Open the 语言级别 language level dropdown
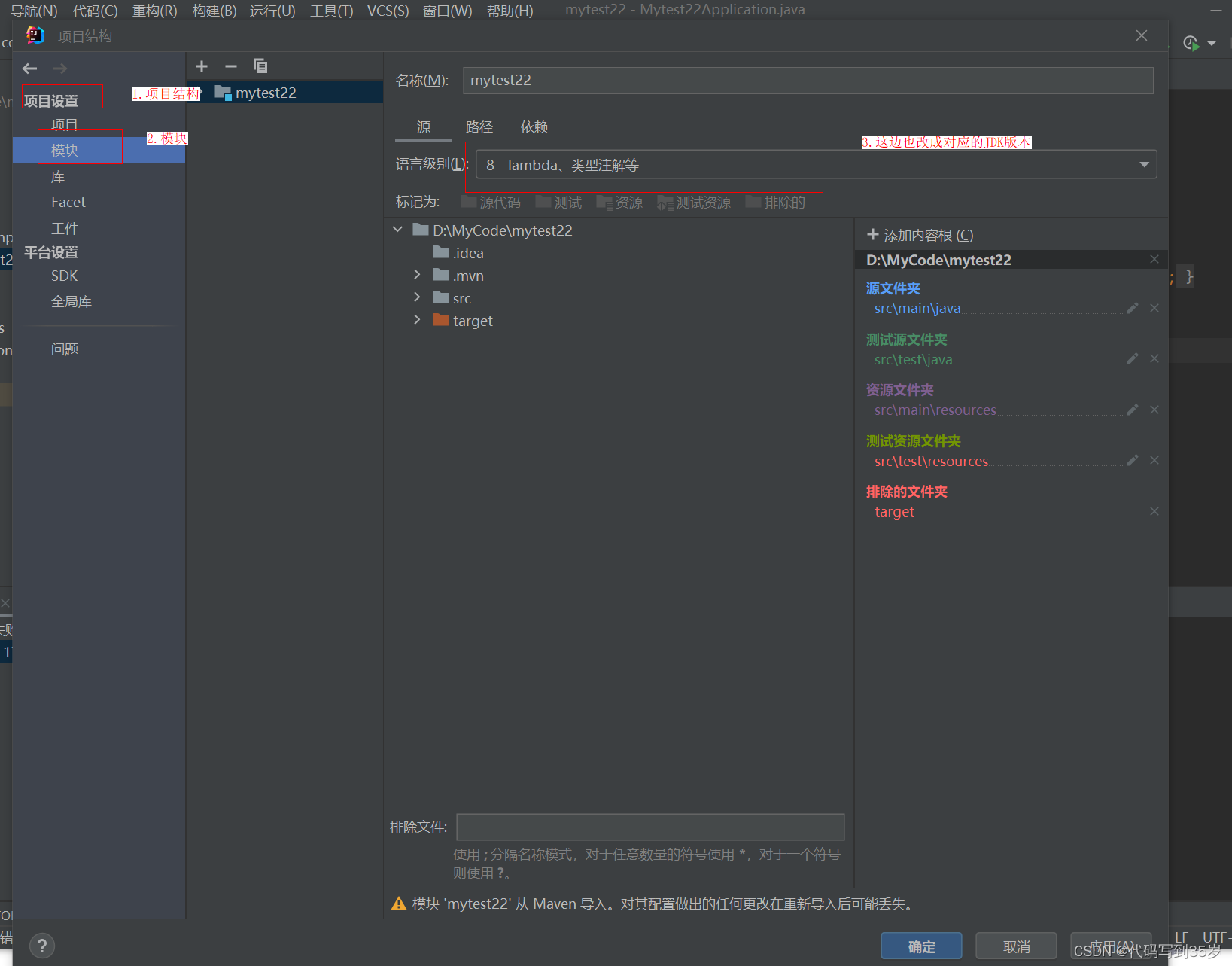 click(x=816, y=165)
